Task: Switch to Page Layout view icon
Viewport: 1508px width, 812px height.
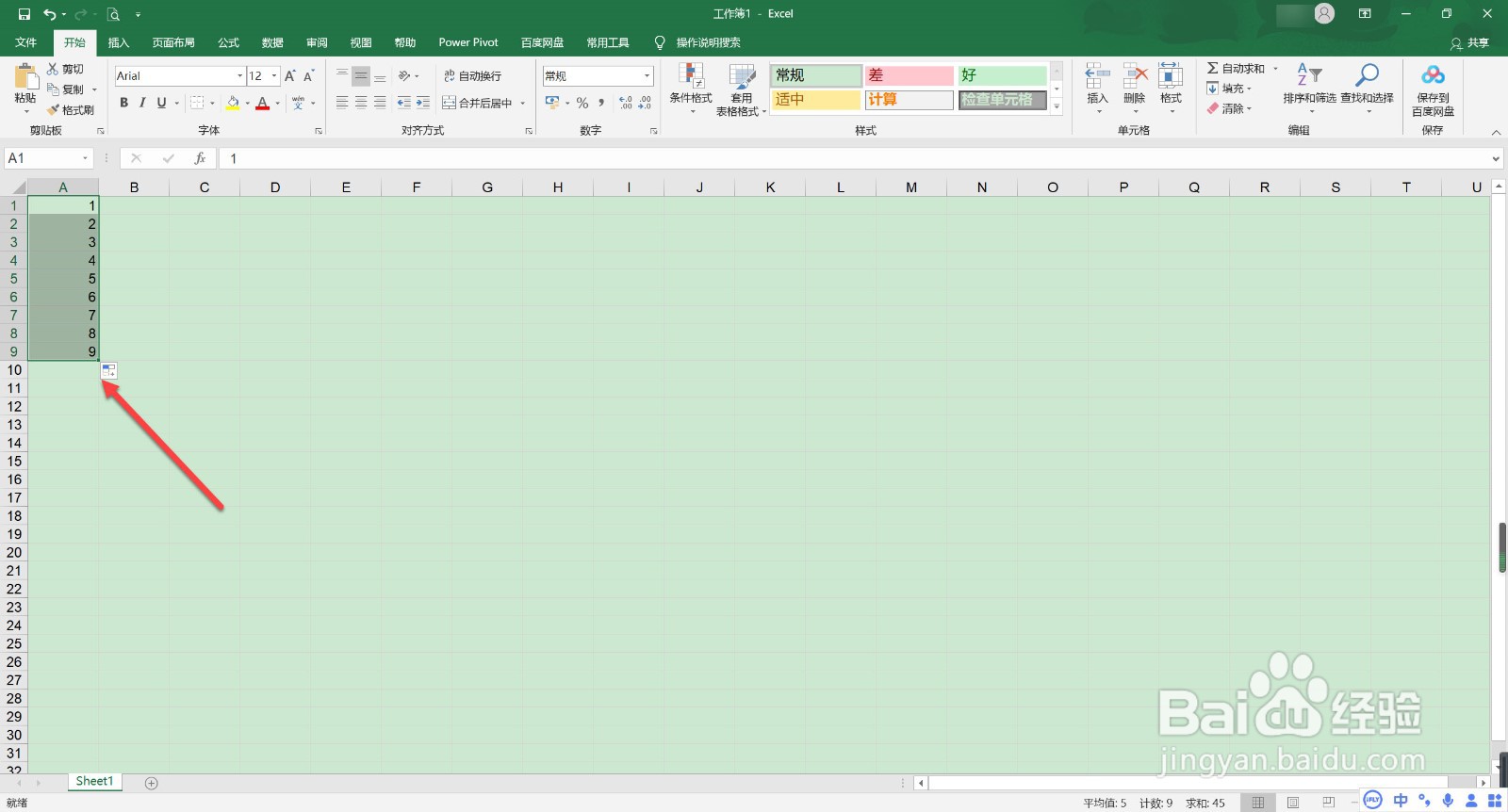Action: click(x=1293, y=803)
